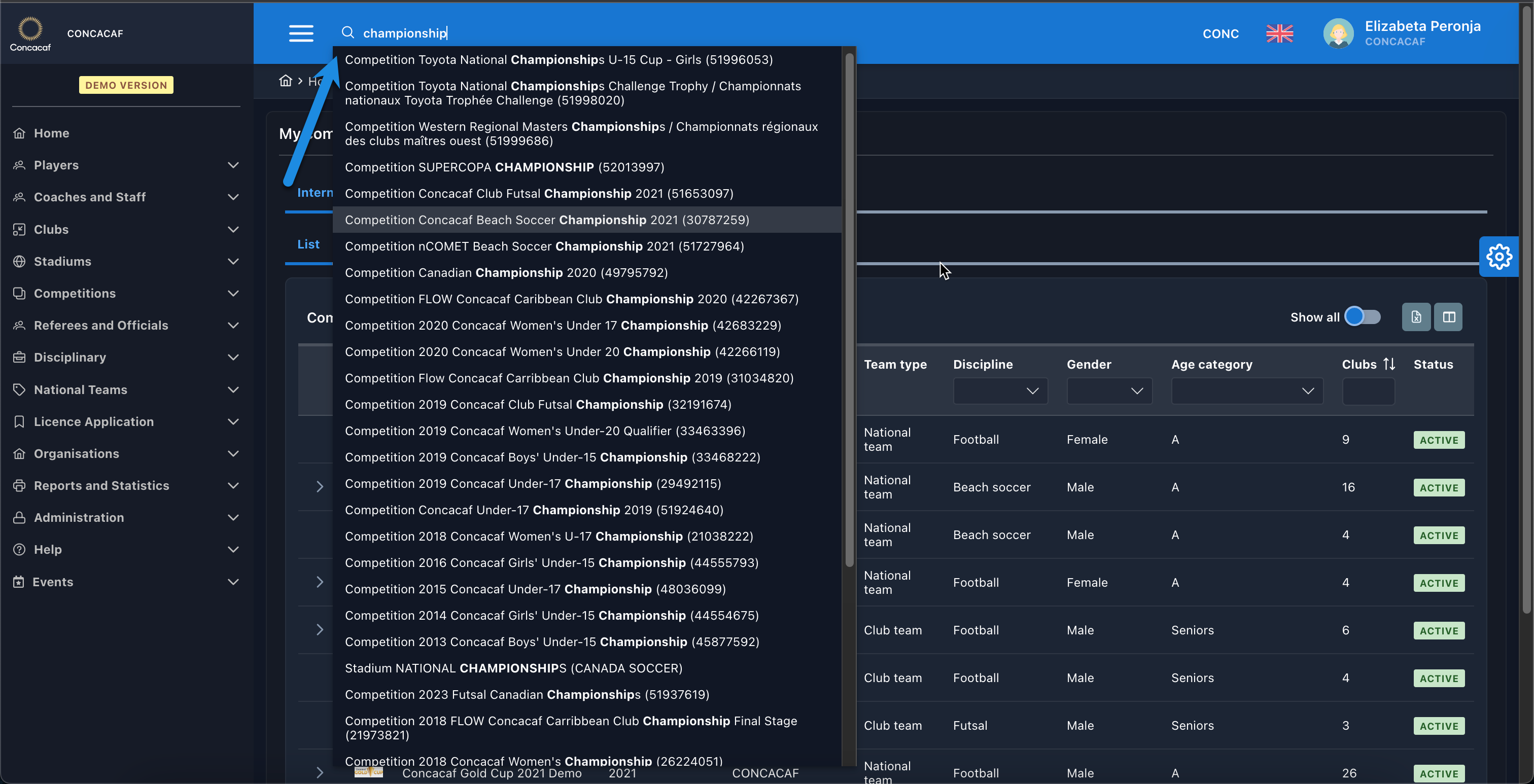
Task: Click the breadcrumb home icon
Action: click(x=286, y=81)
